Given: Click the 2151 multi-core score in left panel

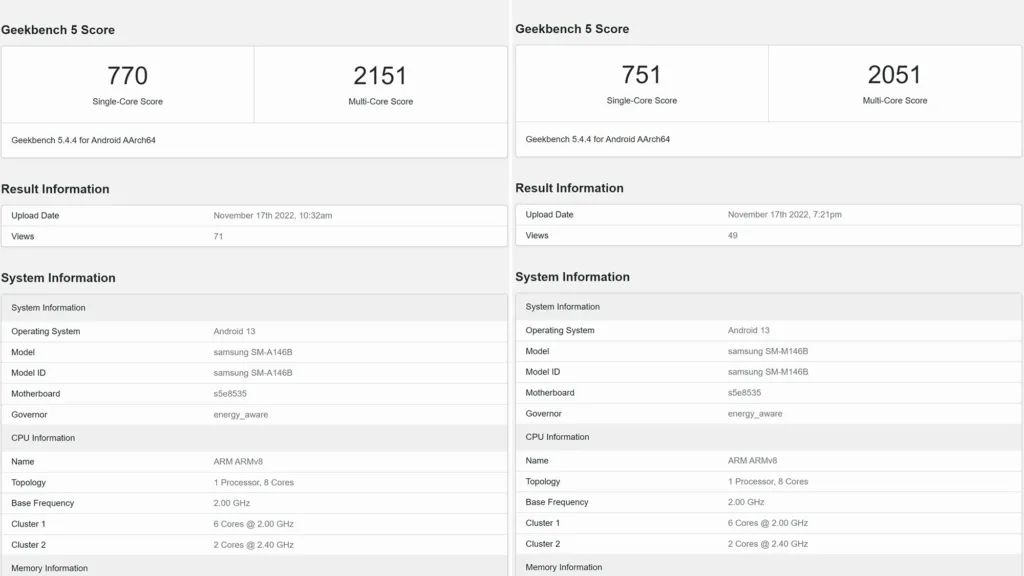Looking at the screenshot, I should 380,76.
